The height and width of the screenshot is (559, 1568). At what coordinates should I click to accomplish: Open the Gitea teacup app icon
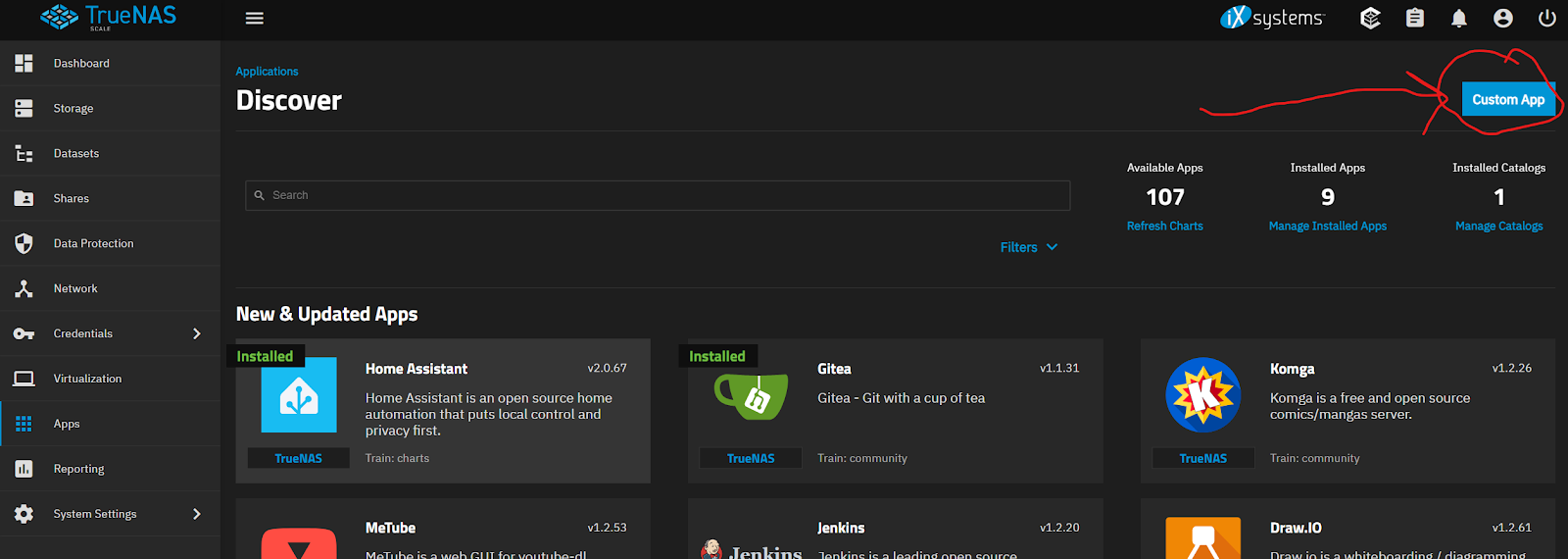click(x=751, y=395)
